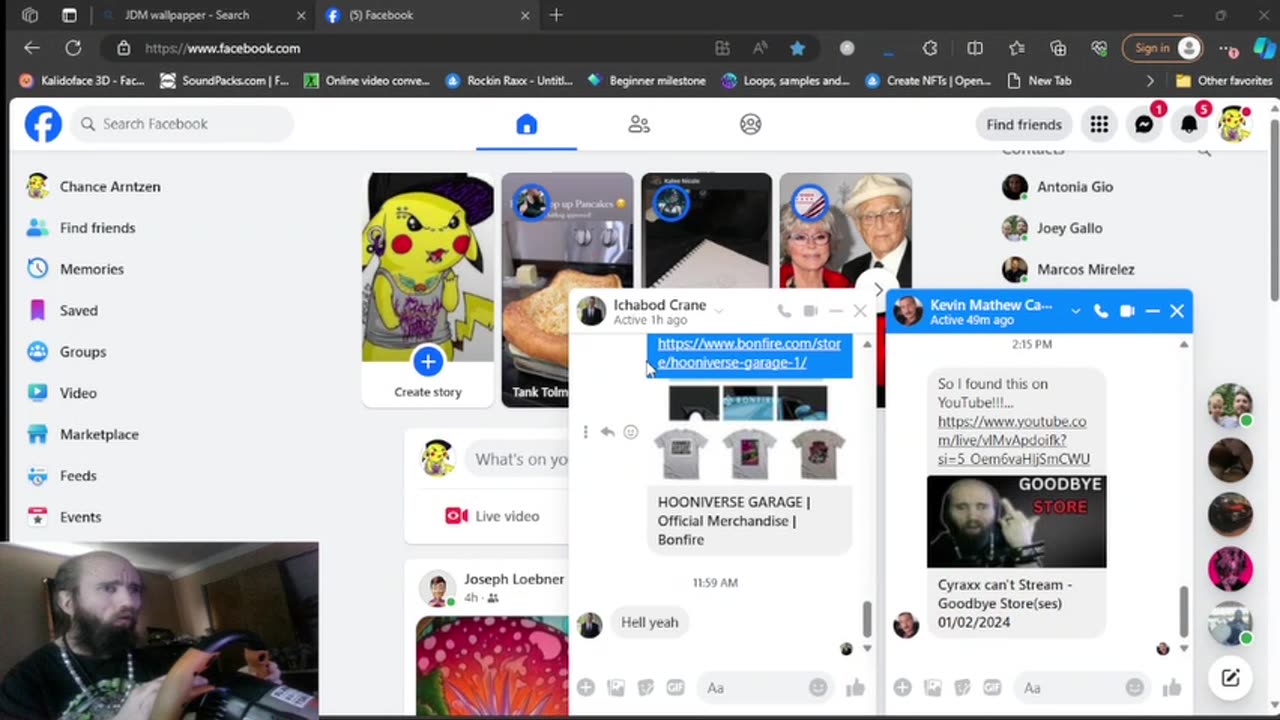Viewport: 1280px width, 720px height.
Task: Expand Ichabod Crane chat settings chevron
Action: (x=718, y=310)
